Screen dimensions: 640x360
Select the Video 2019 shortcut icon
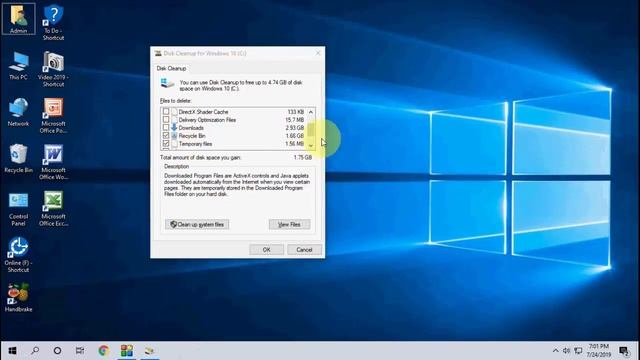[53, 69]
